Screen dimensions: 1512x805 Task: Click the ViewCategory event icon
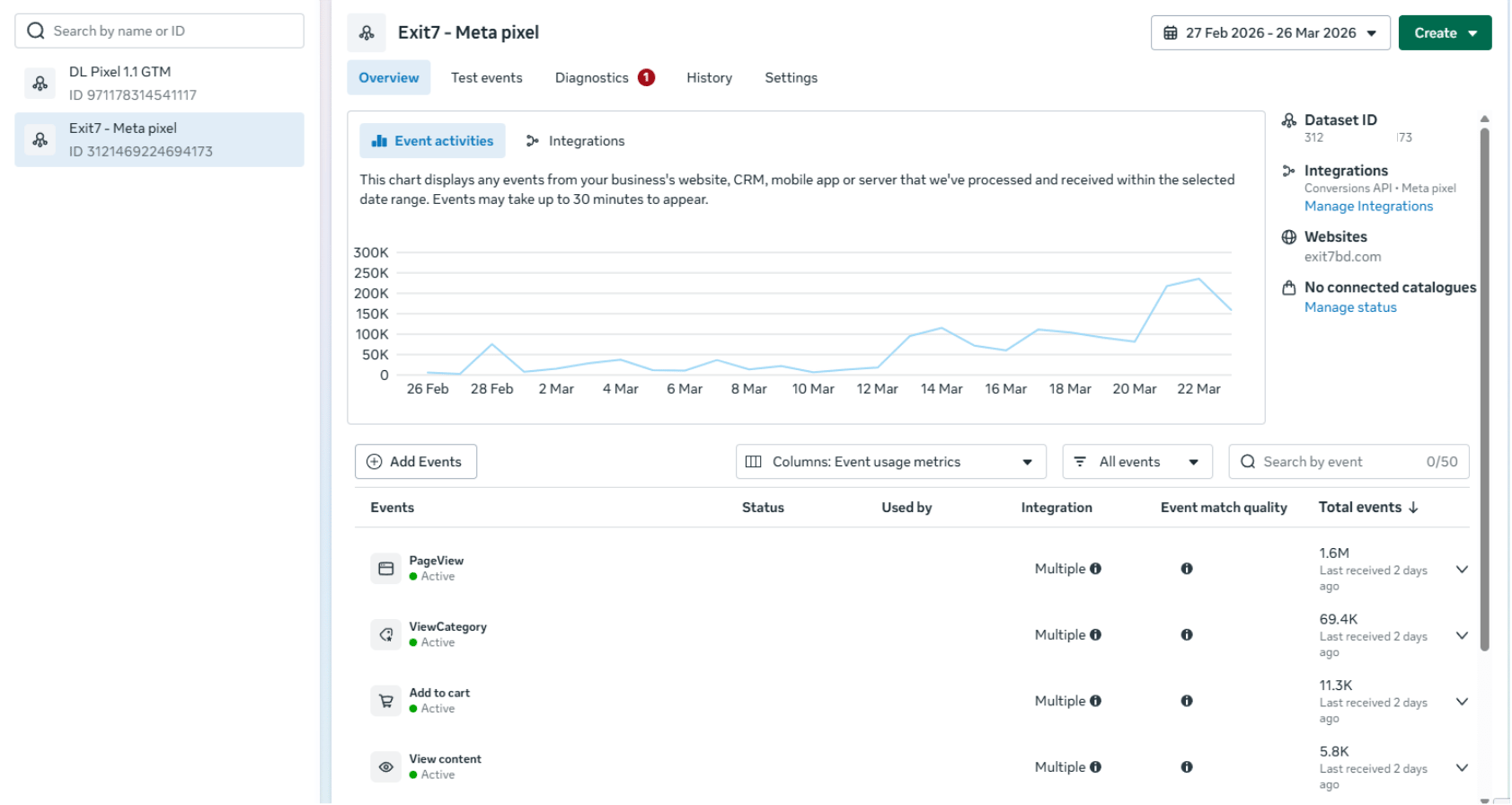[x=386, y=634]
